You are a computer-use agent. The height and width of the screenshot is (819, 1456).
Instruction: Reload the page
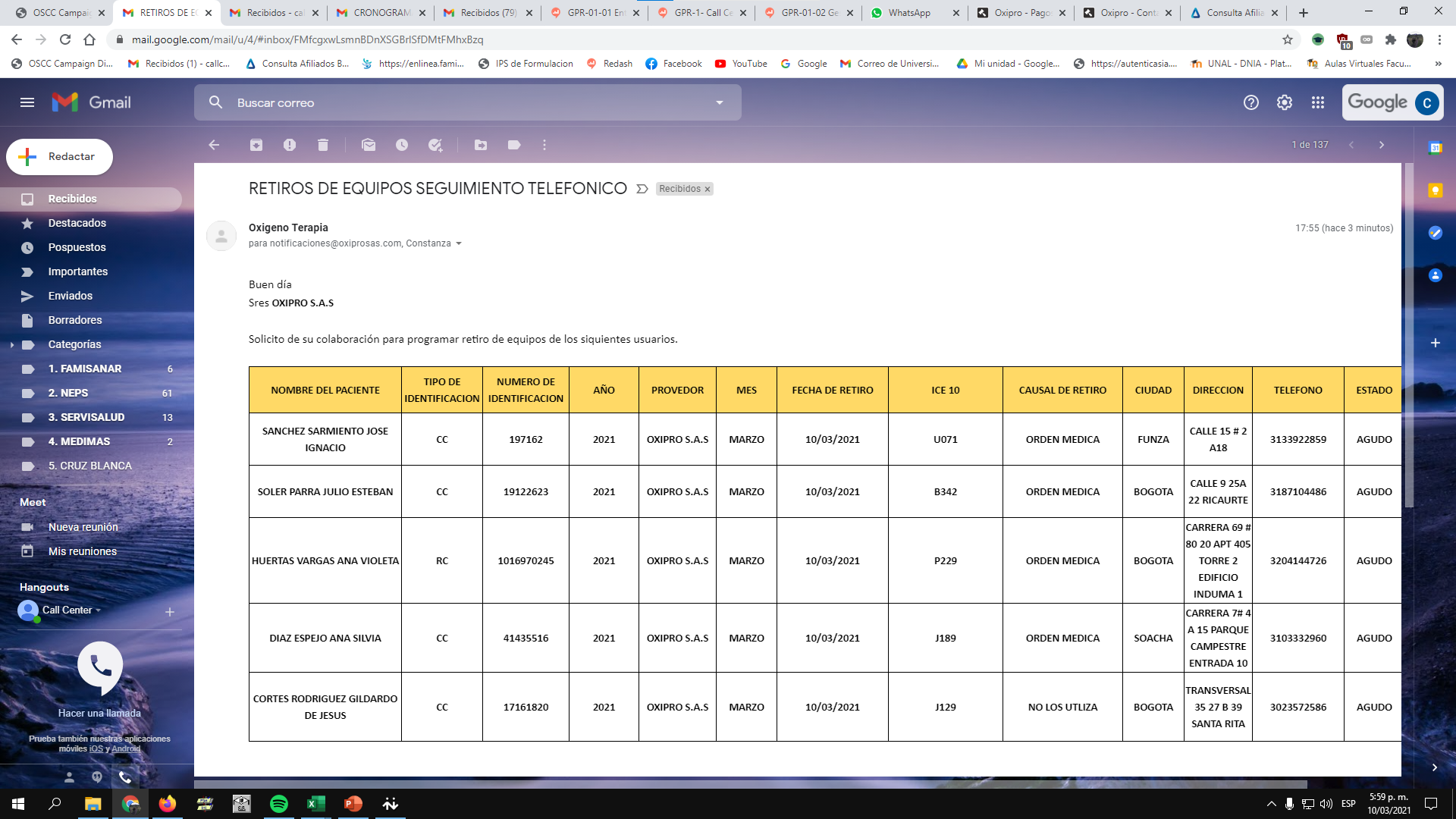click(65, 39)
